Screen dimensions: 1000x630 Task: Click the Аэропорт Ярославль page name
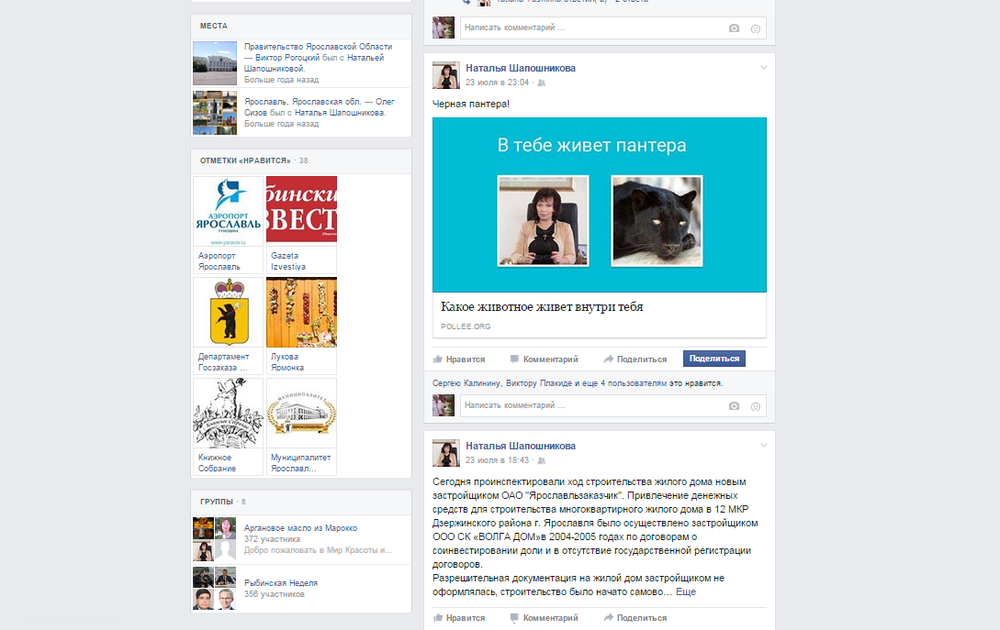pyautogui.click(x=219, y=261)
